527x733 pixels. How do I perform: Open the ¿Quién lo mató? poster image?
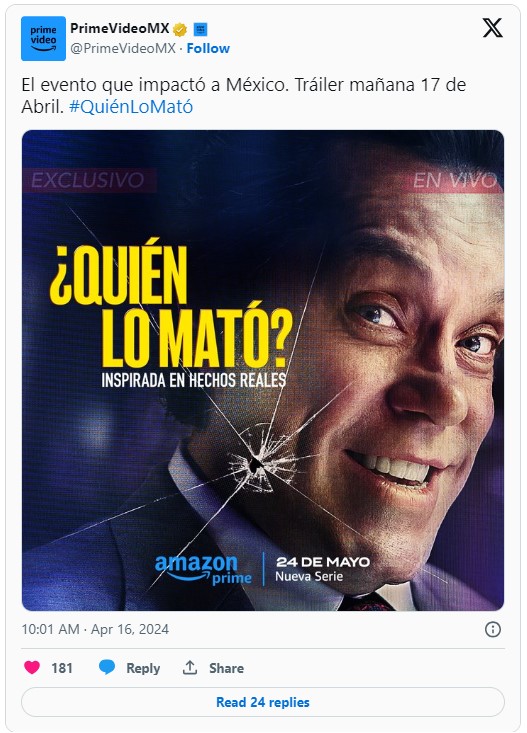(x=263, y=370)
